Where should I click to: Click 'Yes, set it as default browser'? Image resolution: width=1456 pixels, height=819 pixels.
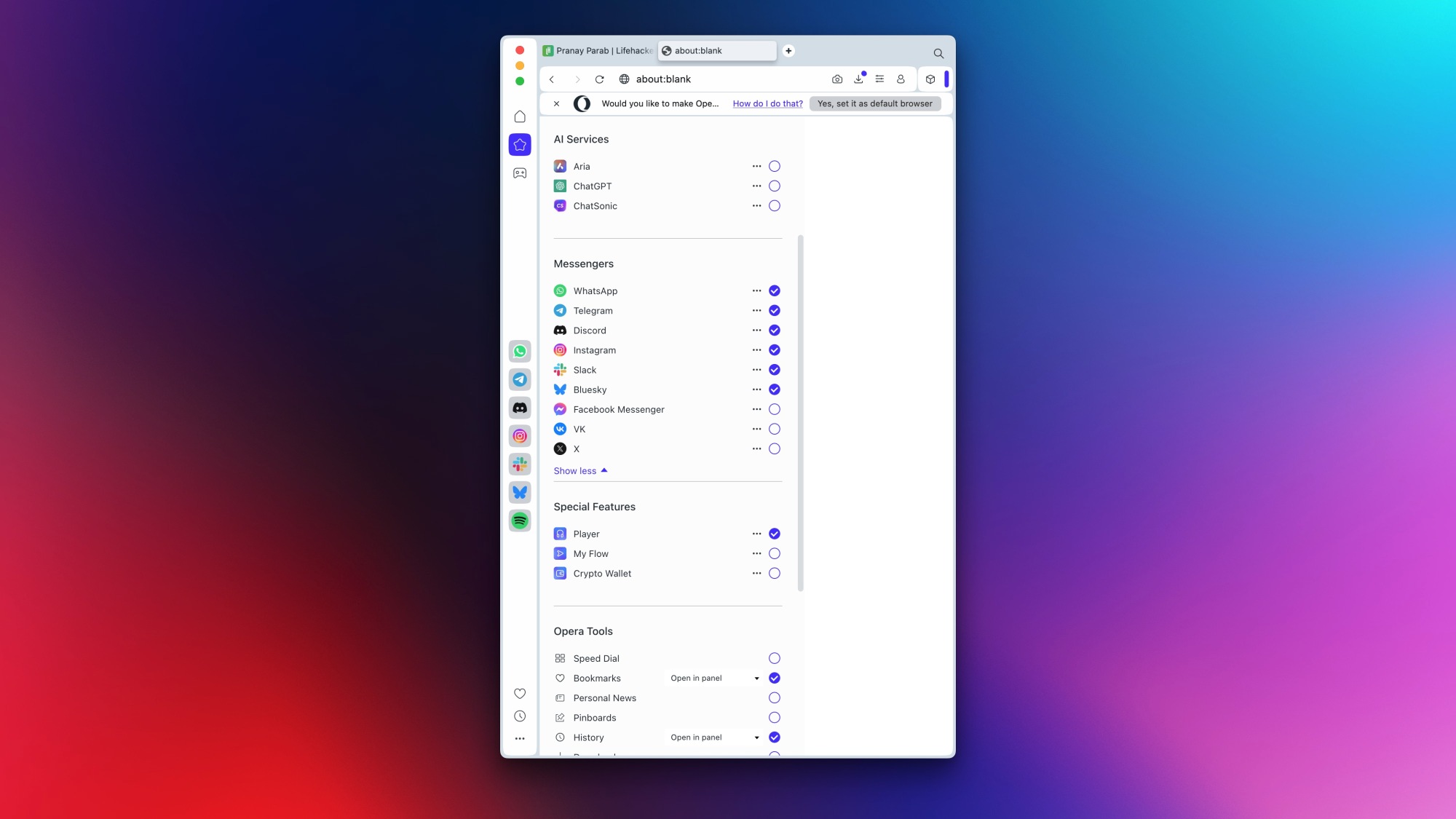pyautogui.click(x=874, y=104)
